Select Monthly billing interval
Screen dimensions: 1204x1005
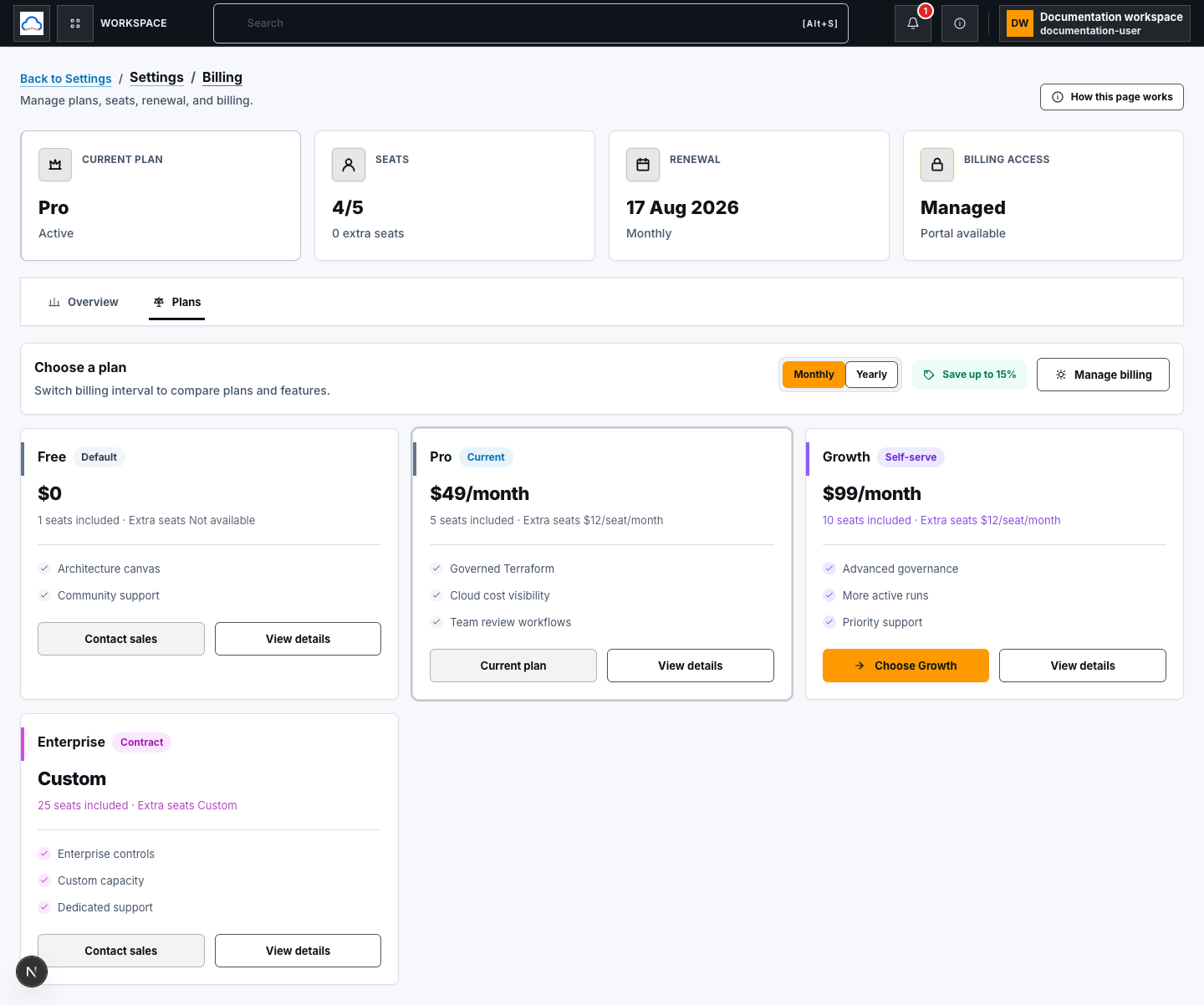[x=814, y=375]
